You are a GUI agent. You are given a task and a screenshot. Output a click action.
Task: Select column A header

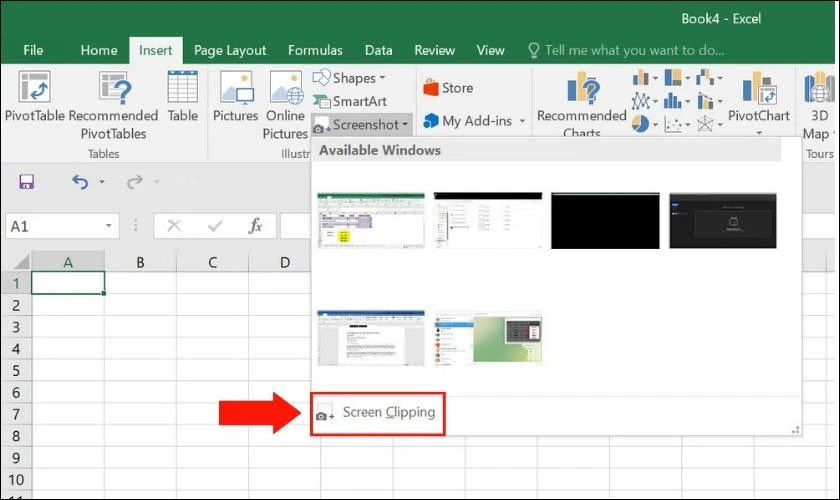(68, 262)
